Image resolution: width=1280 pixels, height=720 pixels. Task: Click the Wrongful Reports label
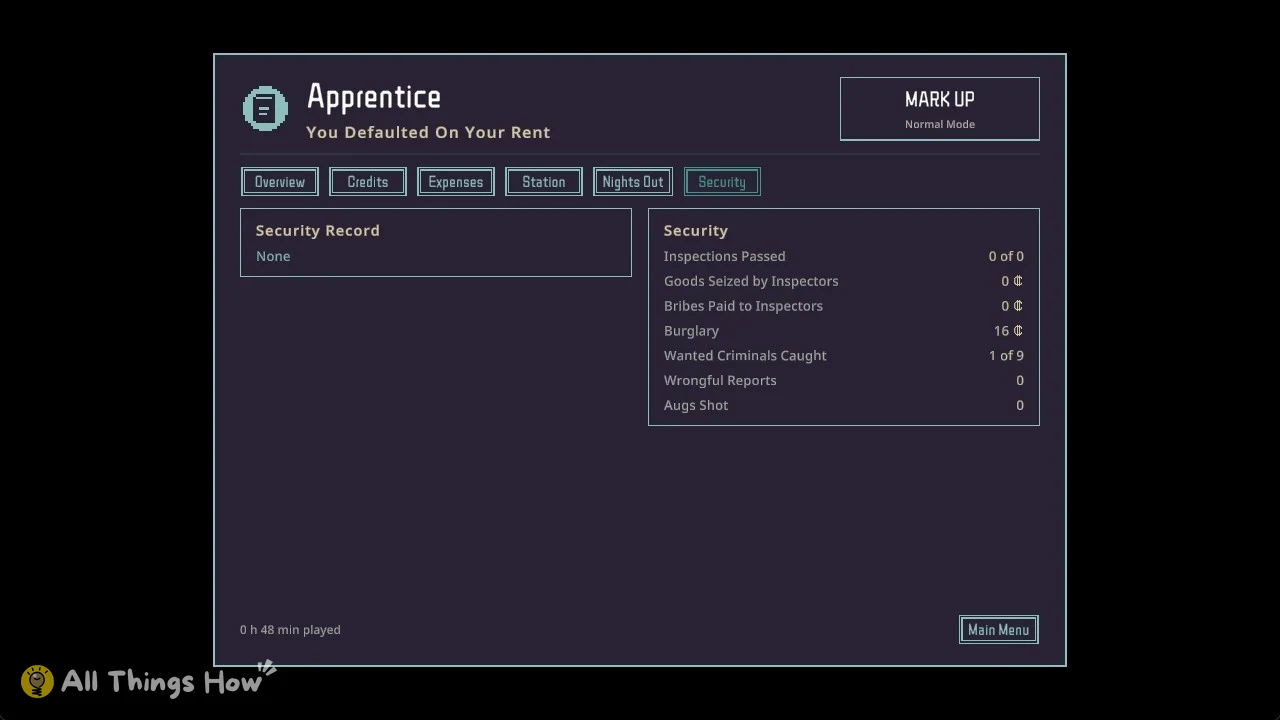click(720, 380)
